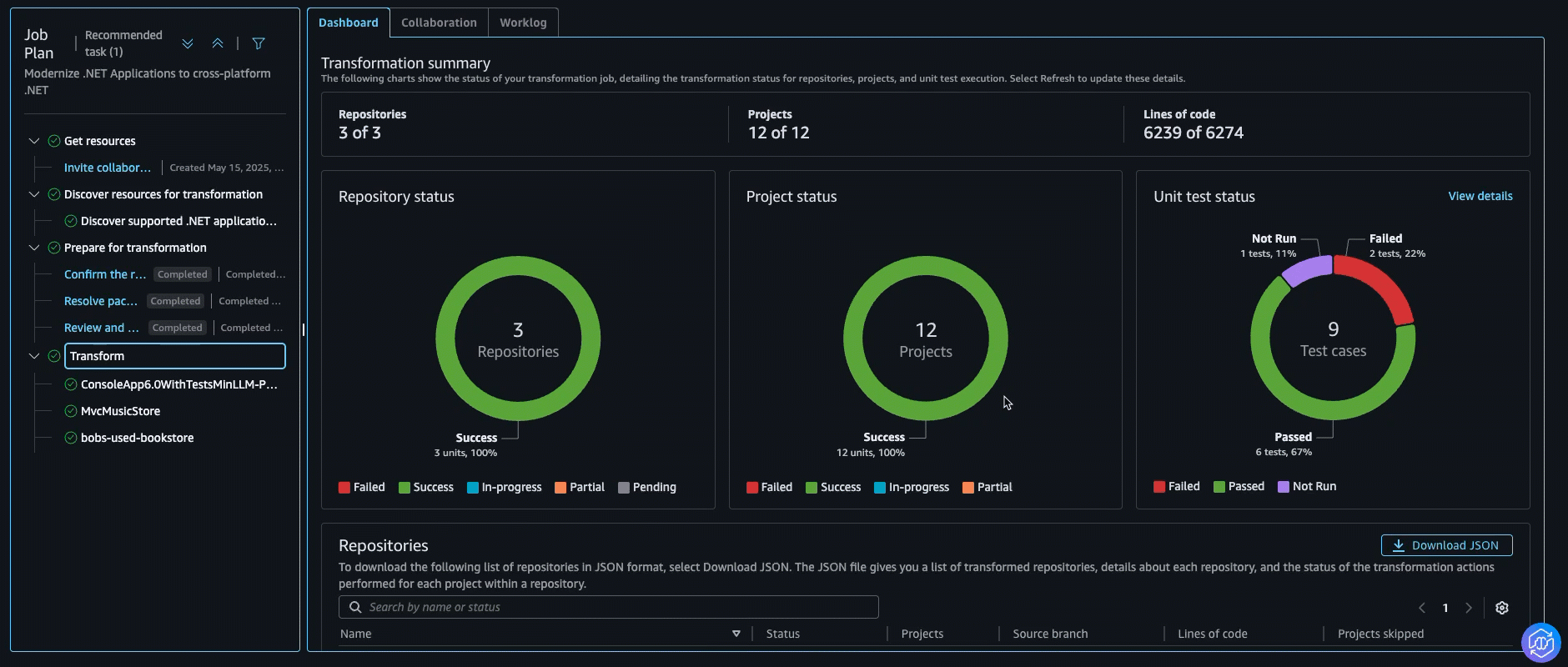Click the status check icon beside Discover resources for transformation
This screenshot has width=1568, height=667.
[x=54, y=194]
